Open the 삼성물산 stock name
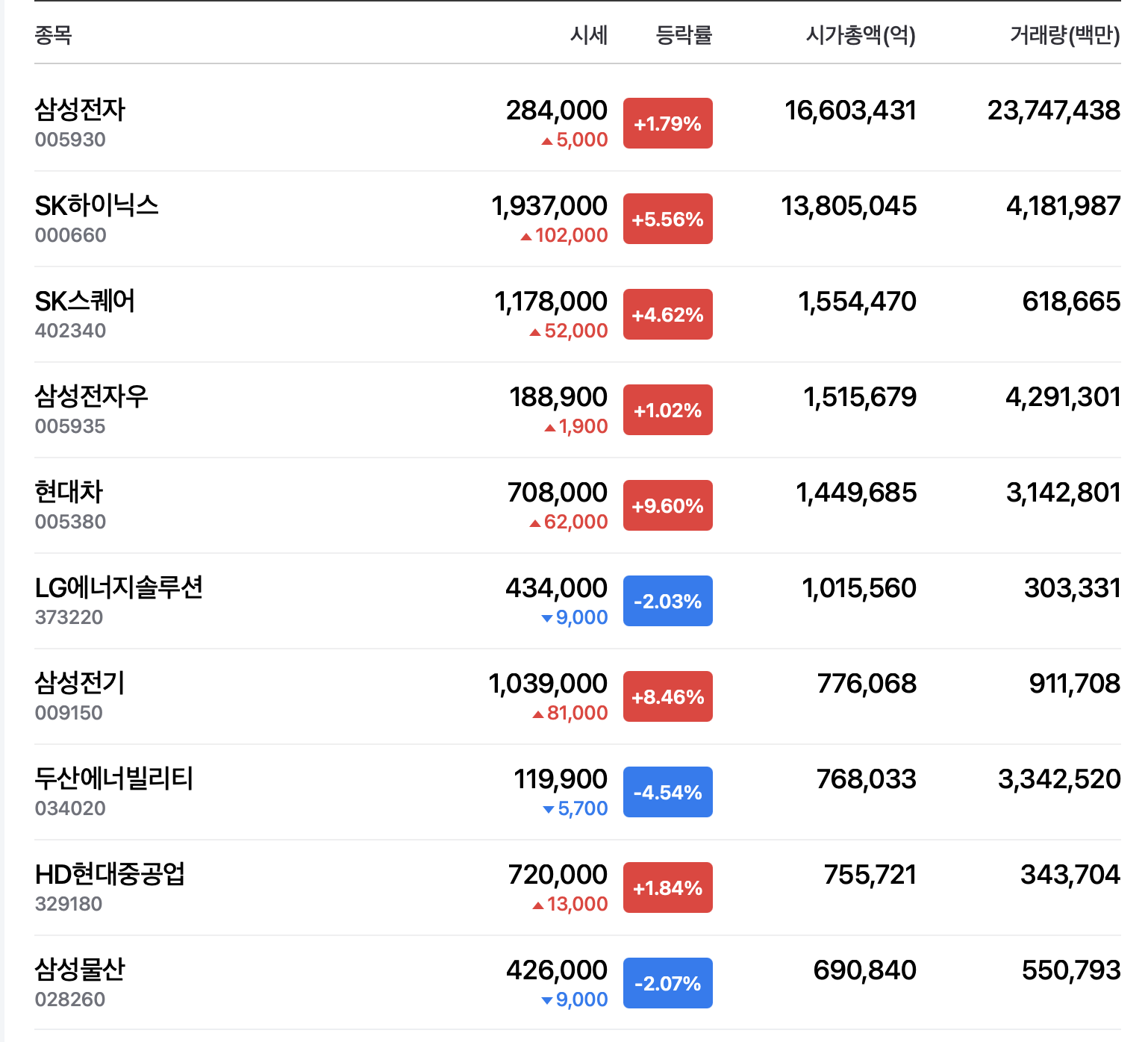Viewport: 1148px width, 1042px height. 80,970
